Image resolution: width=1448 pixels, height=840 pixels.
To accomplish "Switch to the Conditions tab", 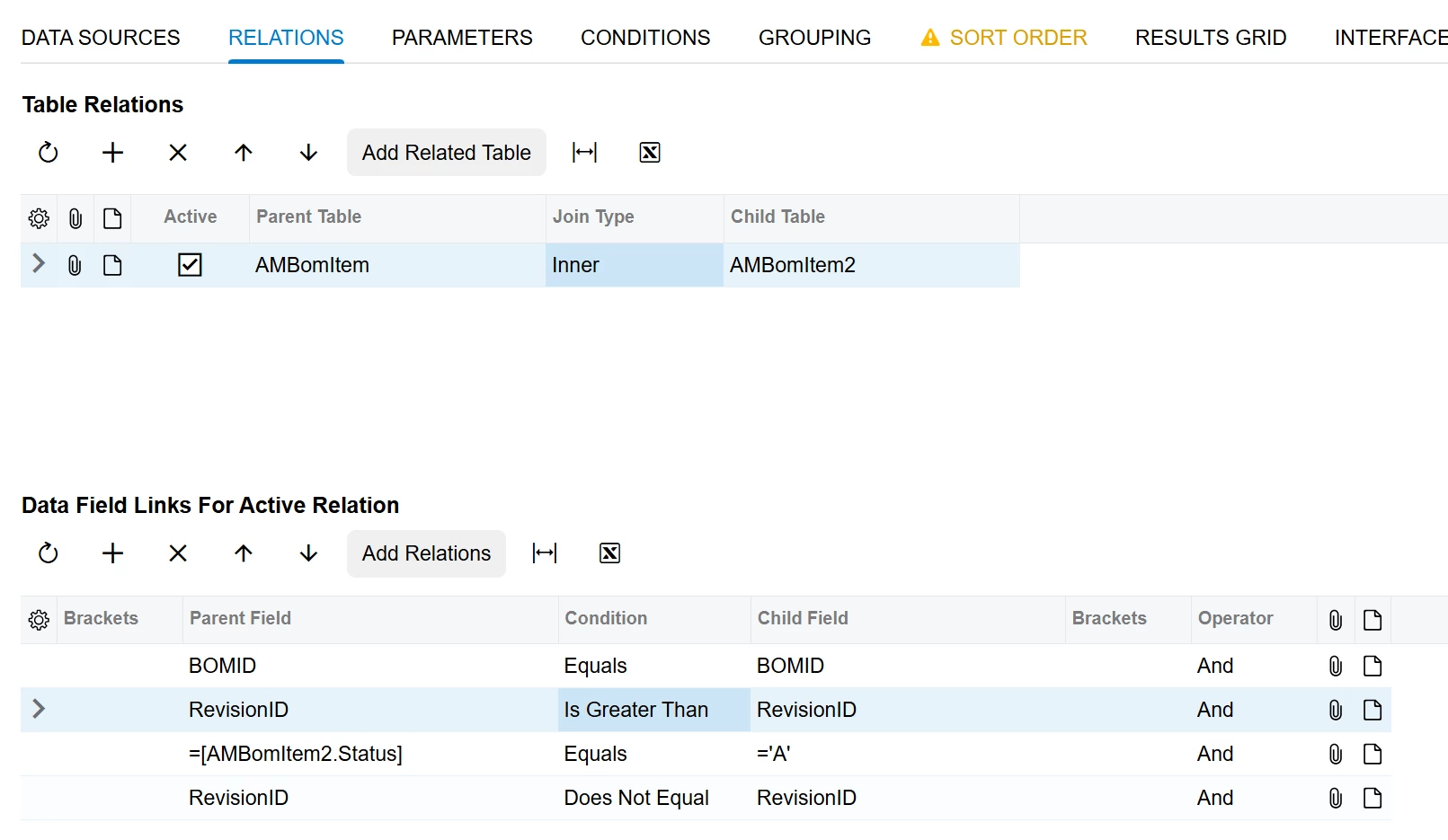I will 645,38.
